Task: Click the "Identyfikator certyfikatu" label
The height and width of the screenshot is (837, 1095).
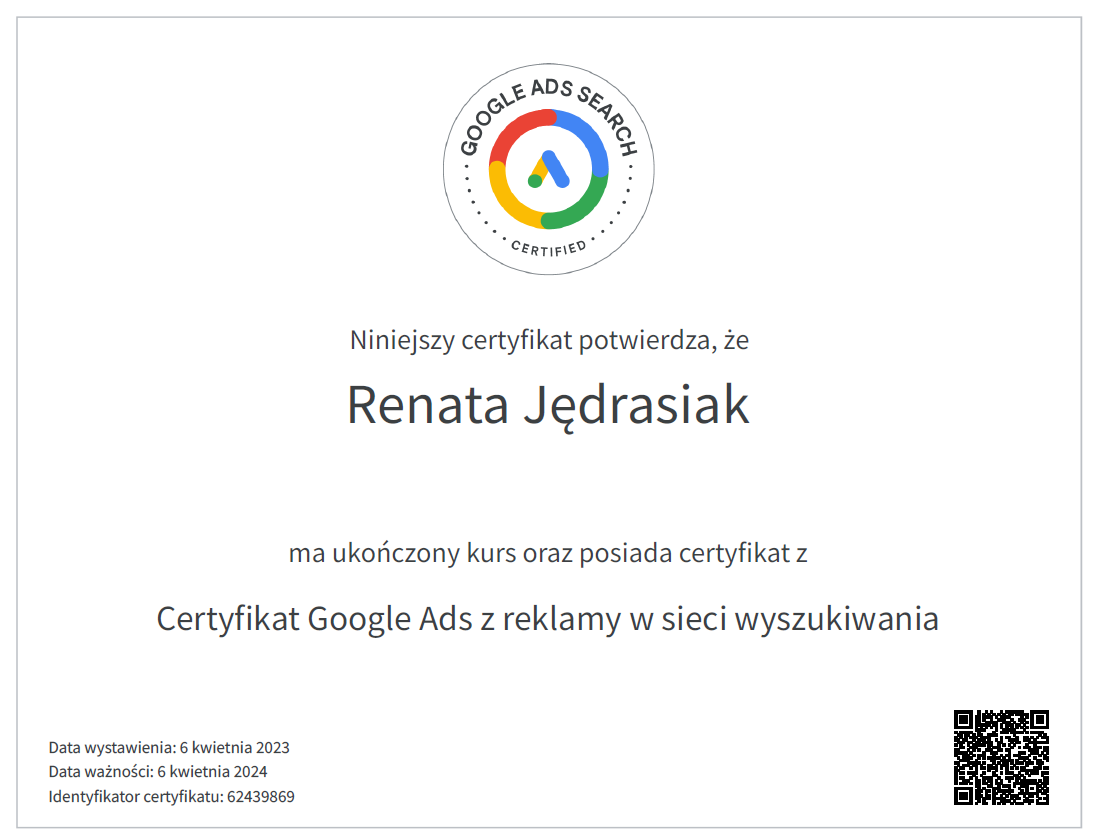Action: click(135, 797)
